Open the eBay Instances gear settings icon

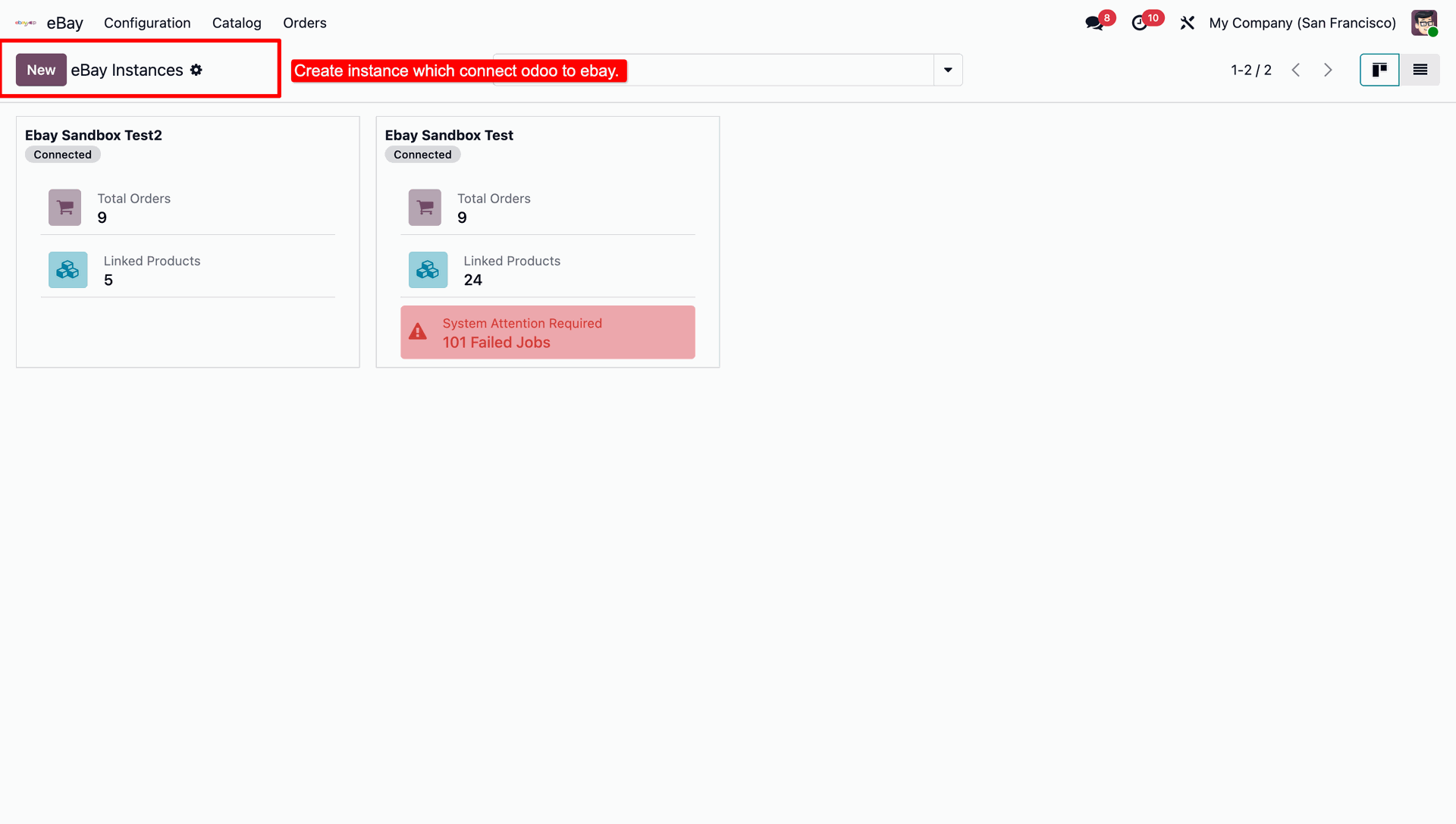tap(196, 70)
